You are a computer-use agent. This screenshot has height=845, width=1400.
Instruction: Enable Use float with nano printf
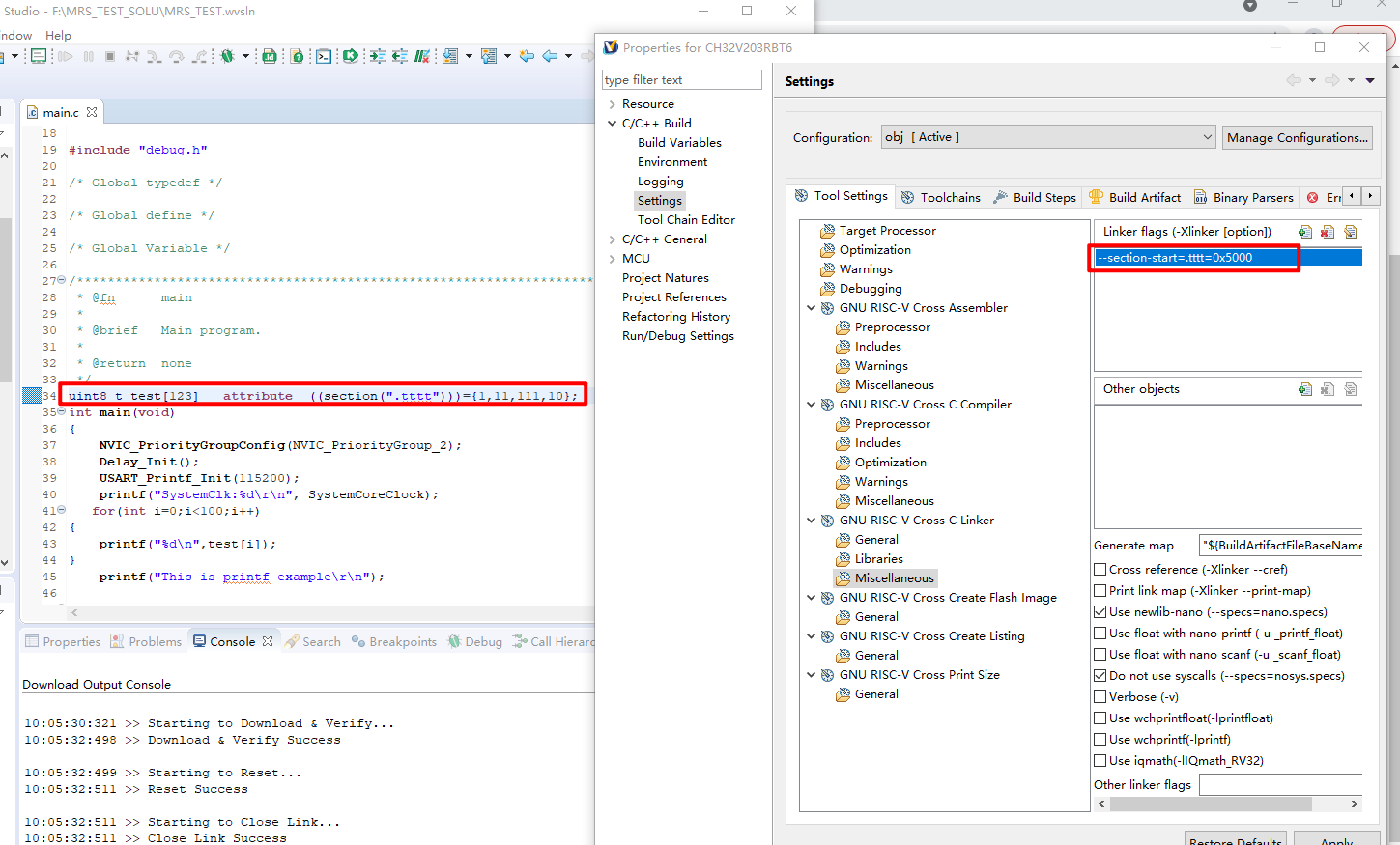click(x=1100, y=634)
